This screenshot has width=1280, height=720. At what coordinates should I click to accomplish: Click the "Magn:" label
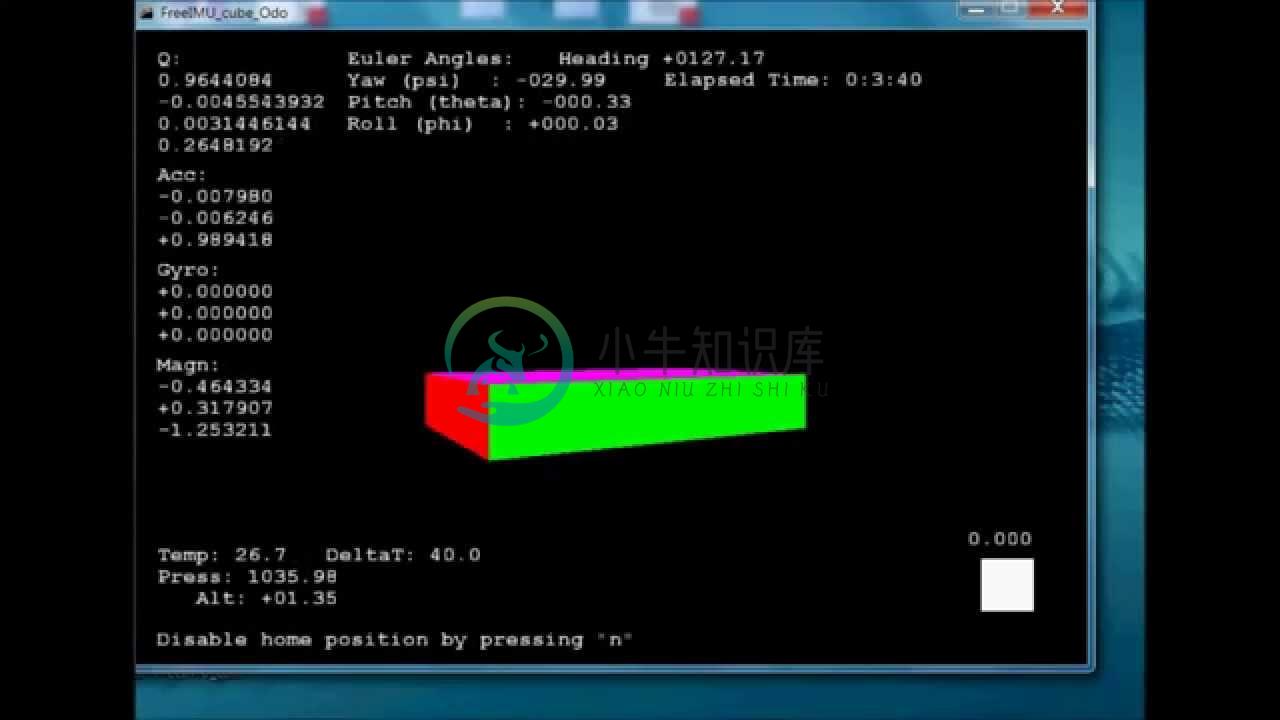tap(188, 366)
